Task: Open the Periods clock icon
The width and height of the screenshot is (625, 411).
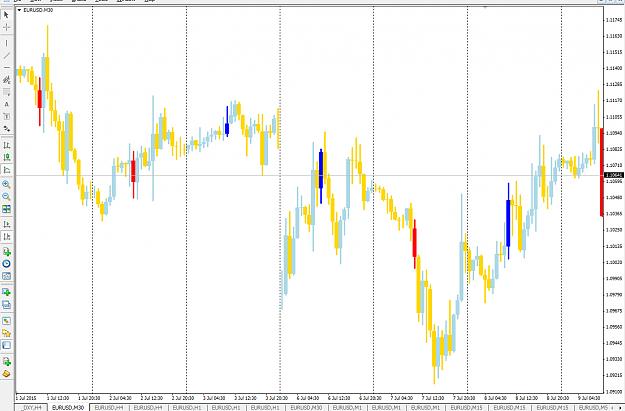Action: click(x=6, y=264)
